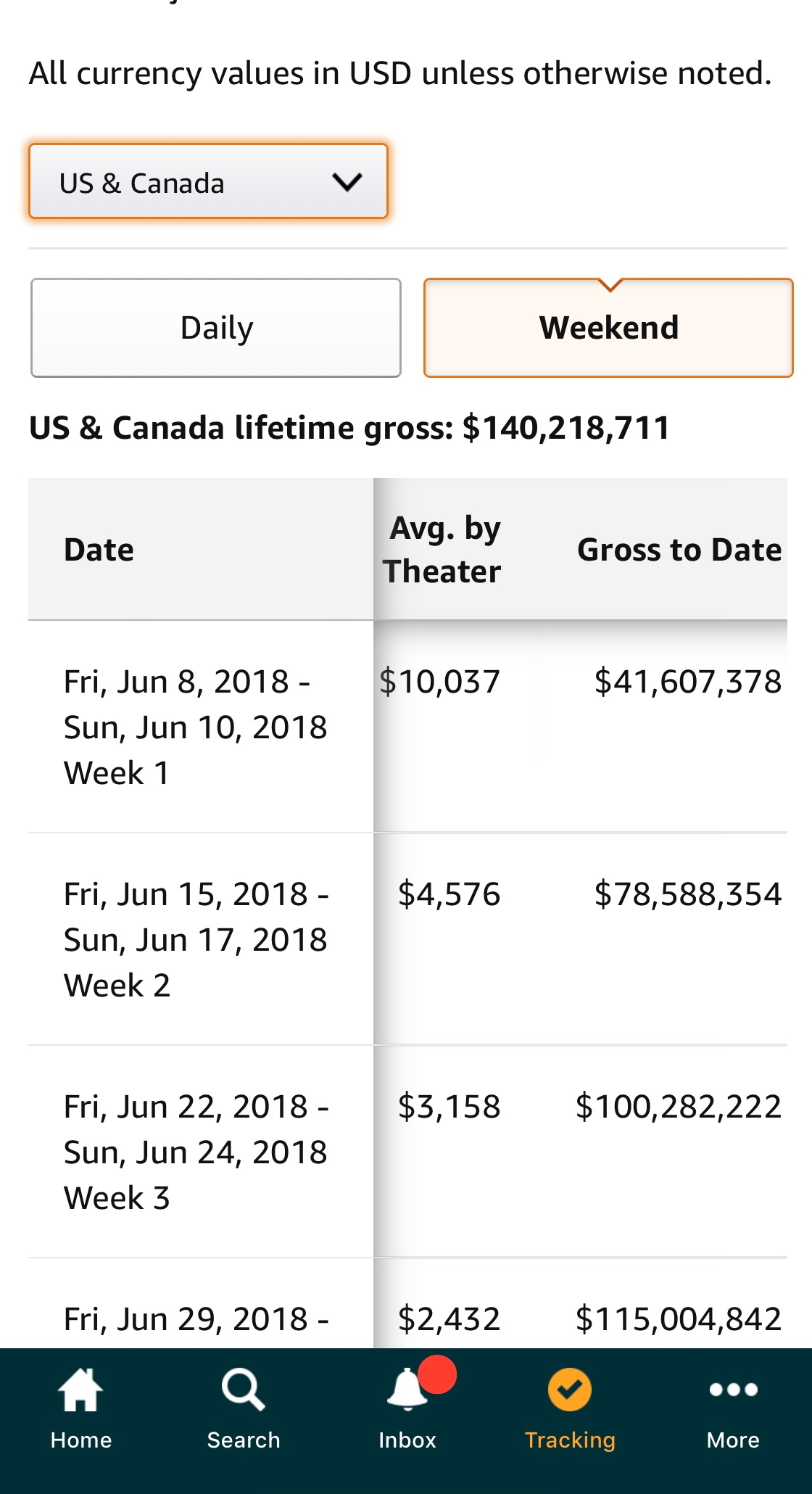Open the More three-dots menu
The width and height of the screenshot is (812, 1494).
pyautogui.click(x=733, y=1390)
